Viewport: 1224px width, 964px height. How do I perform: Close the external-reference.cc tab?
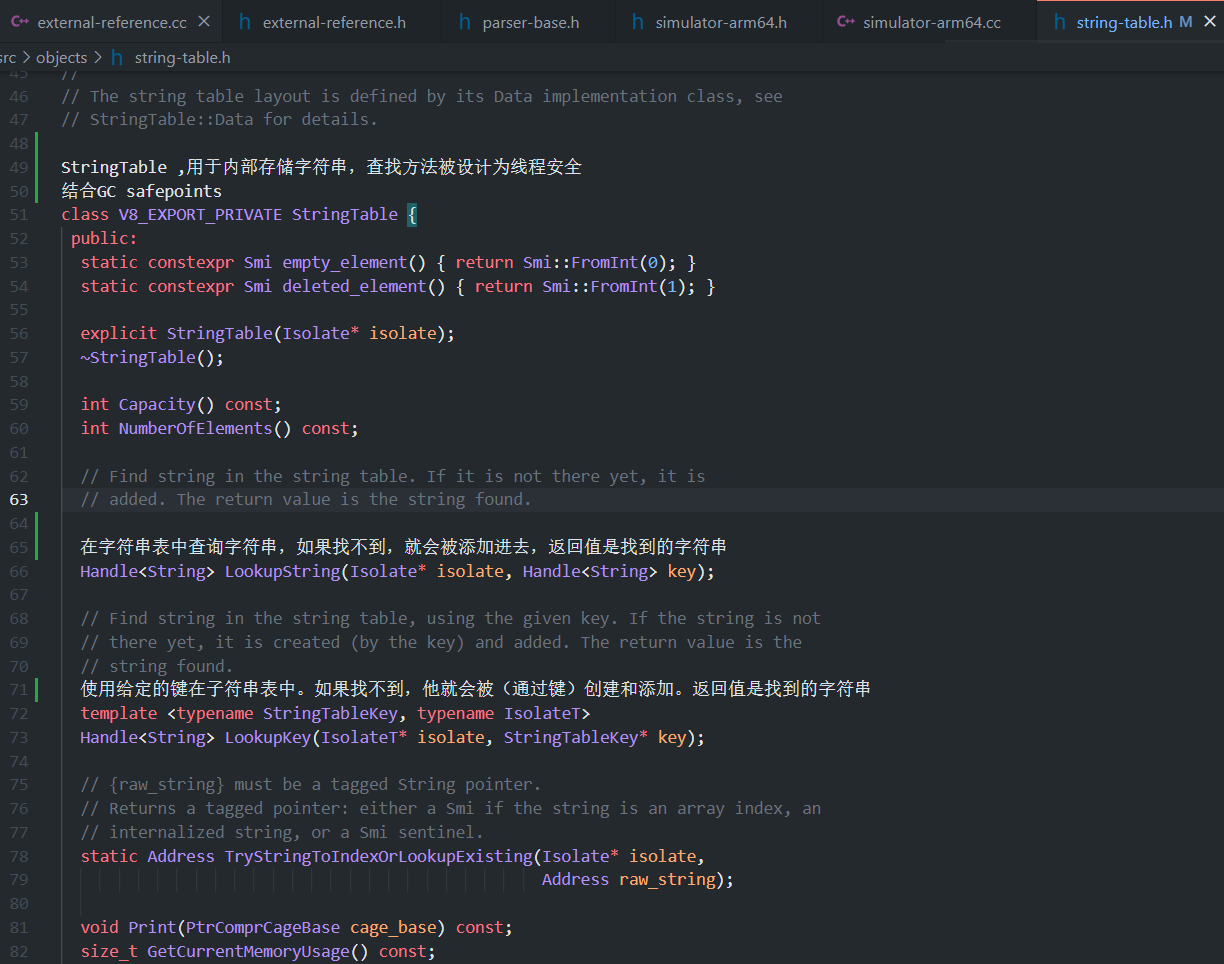pyautogui.click(x=204, y=22)
